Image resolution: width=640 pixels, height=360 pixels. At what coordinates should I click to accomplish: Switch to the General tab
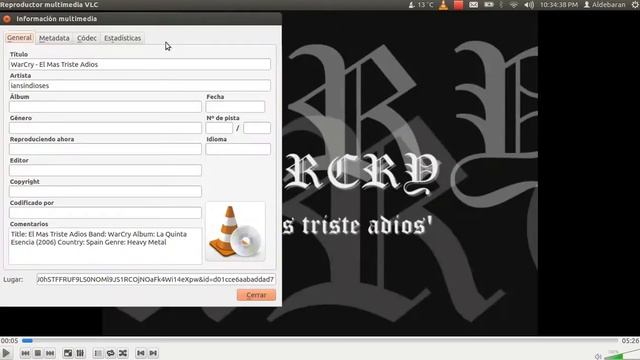pos(19,38)
